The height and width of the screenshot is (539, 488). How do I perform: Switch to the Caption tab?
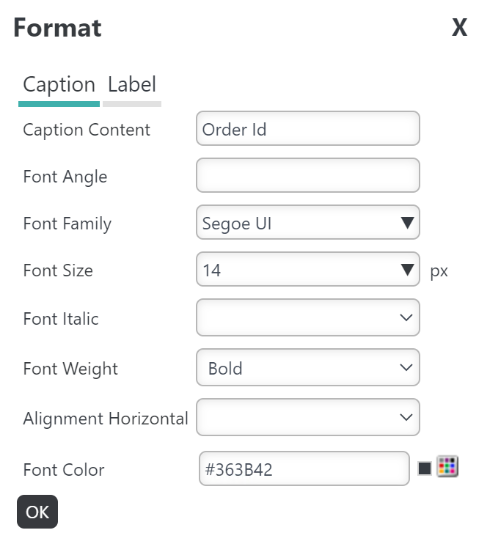pos(59,85)
